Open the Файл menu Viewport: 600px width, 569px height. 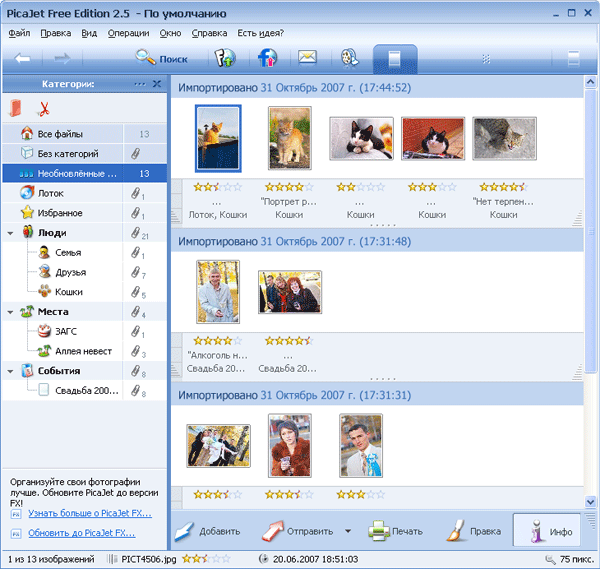[x=19, y=33]
